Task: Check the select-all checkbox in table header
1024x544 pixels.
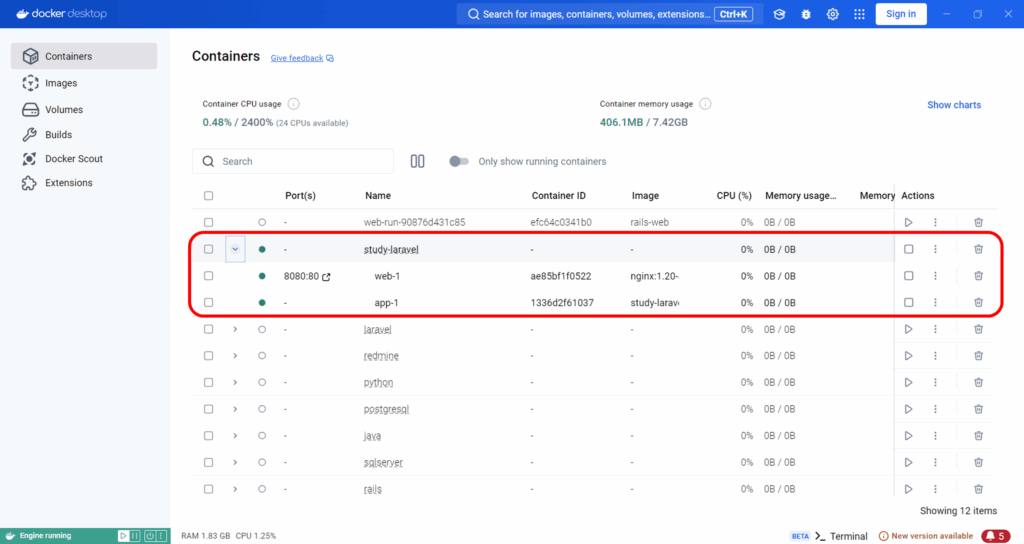Action: (x=208, y=196)
